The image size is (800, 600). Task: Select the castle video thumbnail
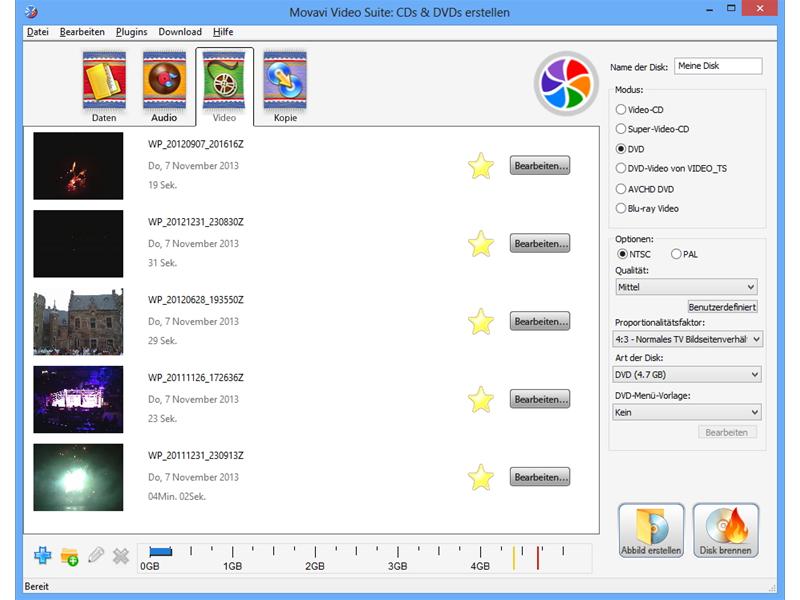(x=78, y=321)
